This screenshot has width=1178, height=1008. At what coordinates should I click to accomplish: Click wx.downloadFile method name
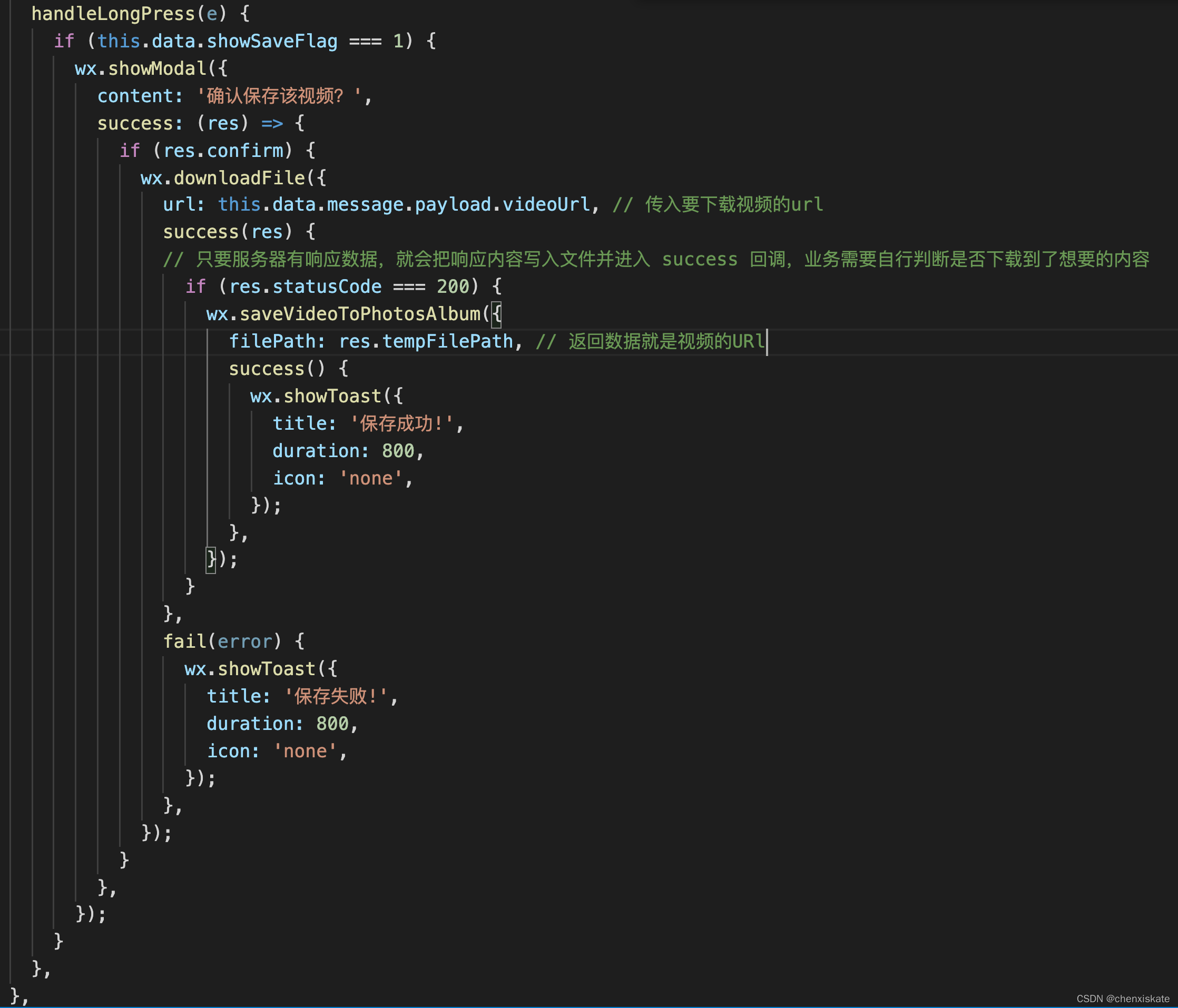tap(239, 178)
